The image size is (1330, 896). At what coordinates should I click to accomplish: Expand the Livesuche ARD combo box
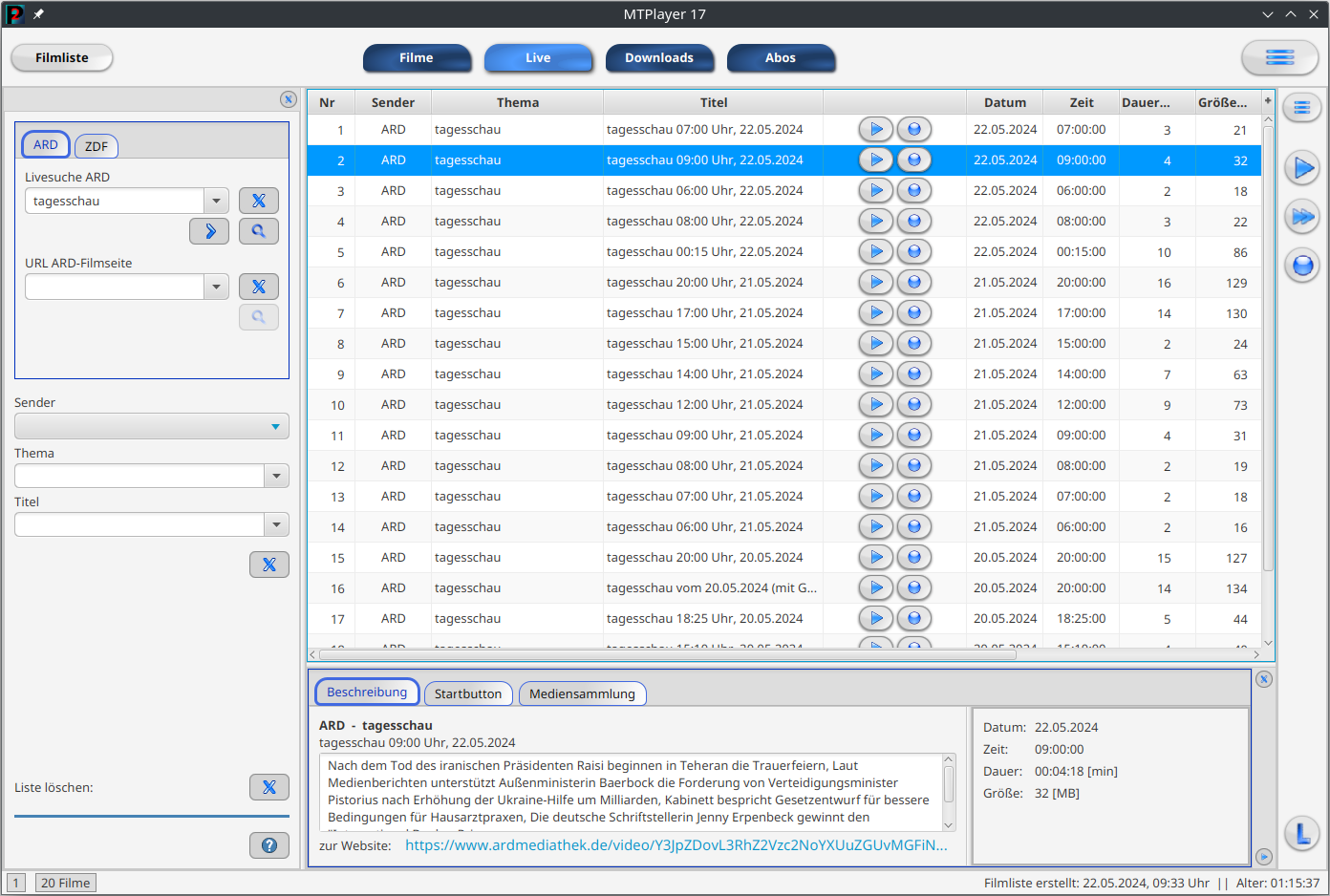(217, 201)
